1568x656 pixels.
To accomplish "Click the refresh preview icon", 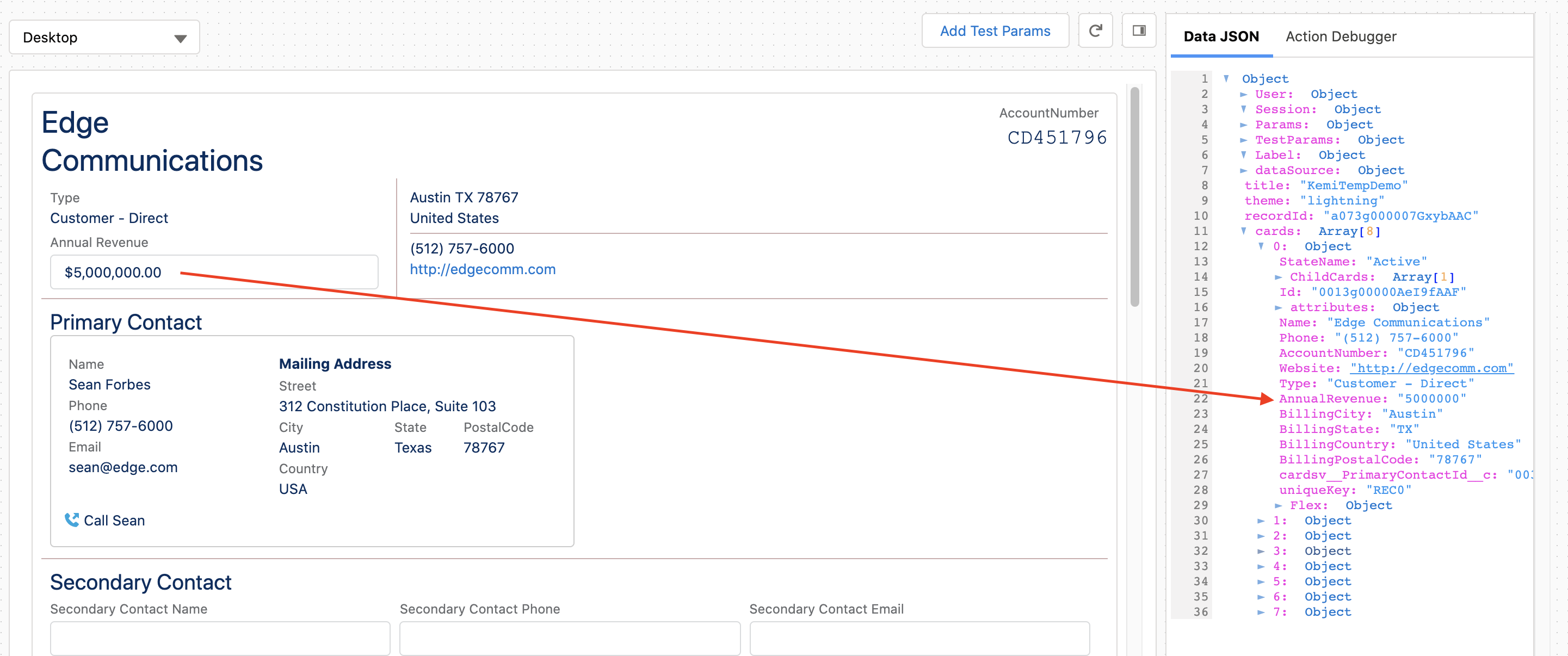I will click(1095, 31).
